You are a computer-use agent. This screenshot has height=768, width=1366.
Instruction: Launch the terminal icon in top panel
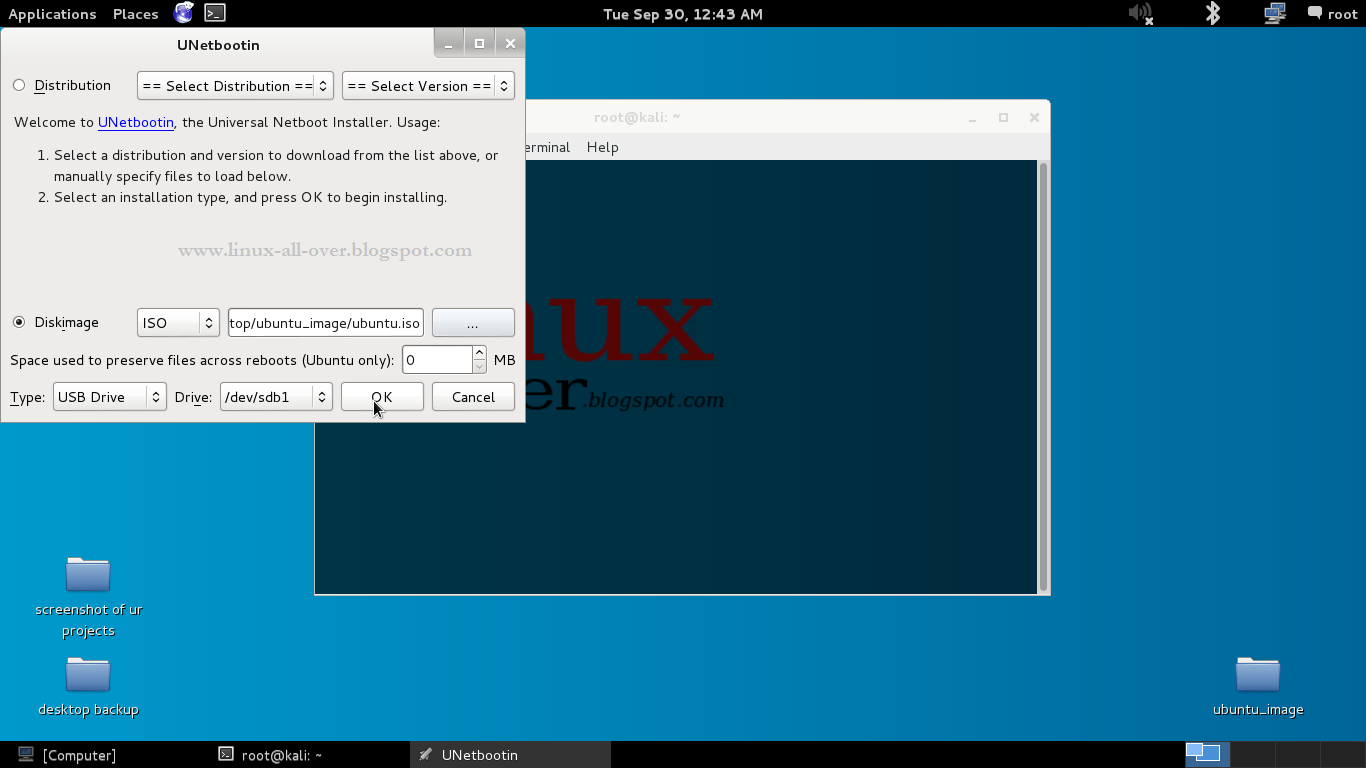214,13
